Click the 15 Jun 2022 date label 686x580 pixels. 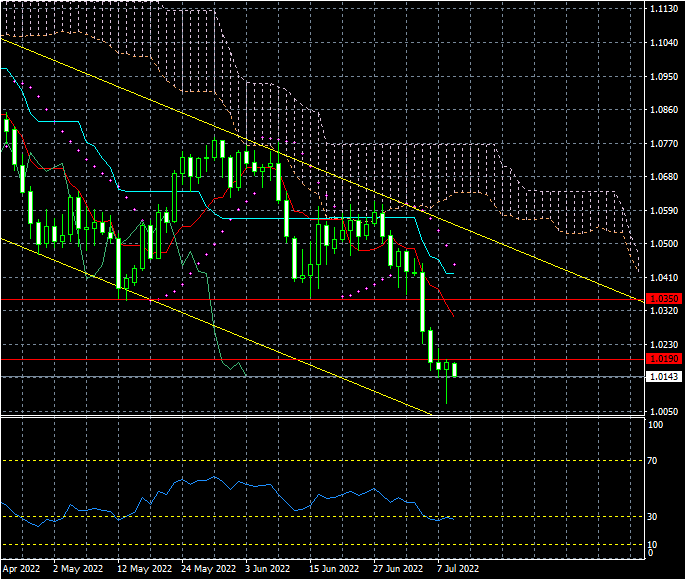[334, 569]
